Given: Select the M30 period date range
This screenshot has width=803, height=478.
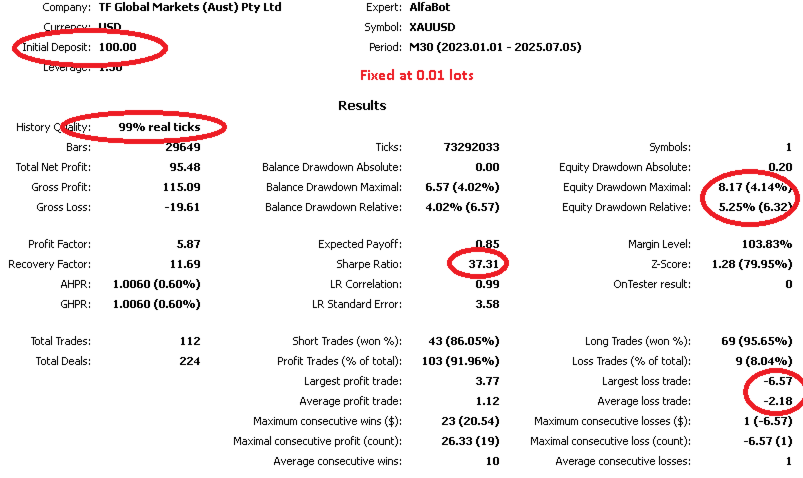Looking at the screenshot, I should tap(494, 47).
